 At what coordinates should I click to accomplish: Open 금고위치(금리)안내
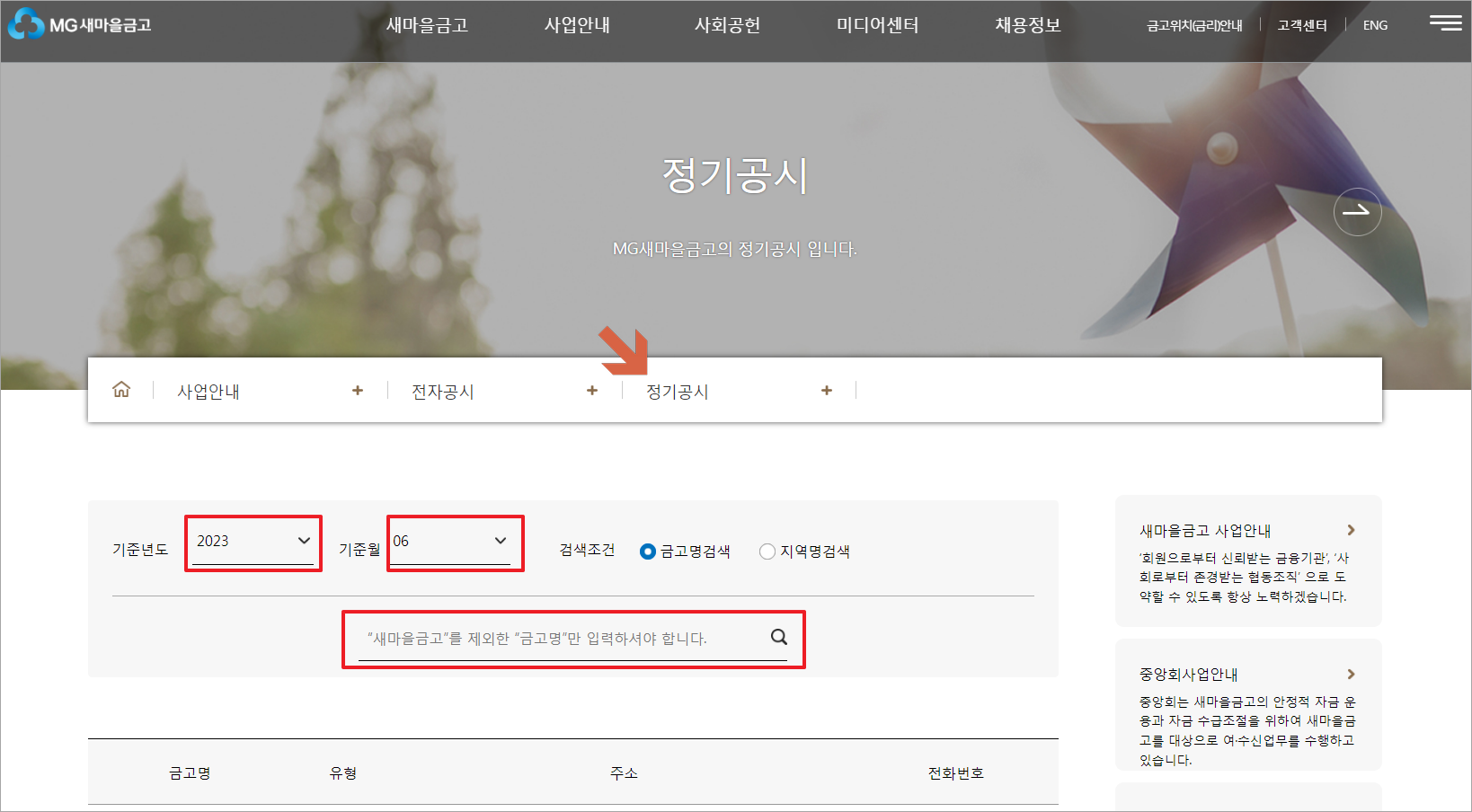coord(1193,26)
